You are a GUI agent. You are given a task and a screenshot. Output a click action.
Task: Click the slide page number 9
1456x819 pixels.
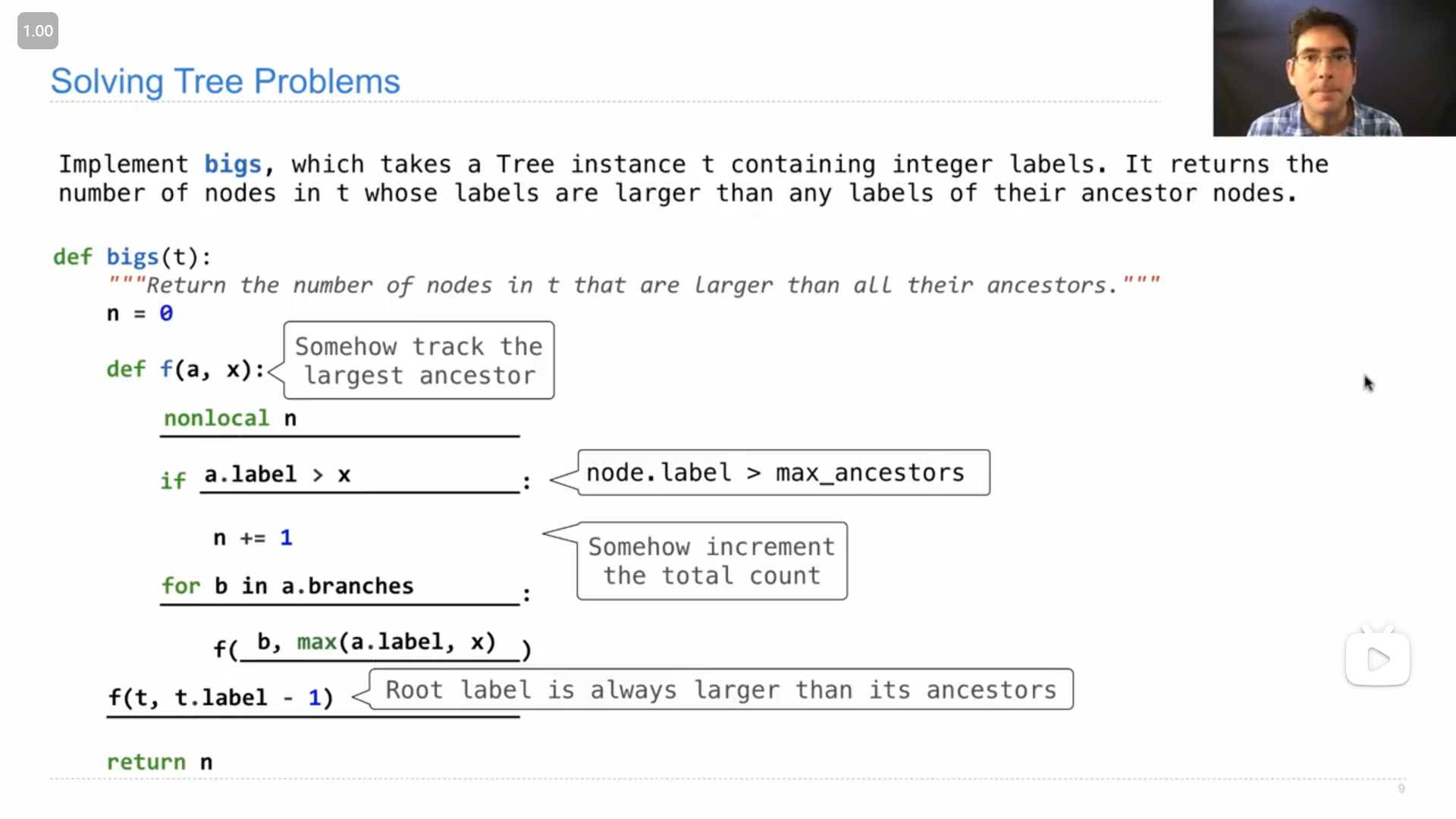(x=1401, y=789)
